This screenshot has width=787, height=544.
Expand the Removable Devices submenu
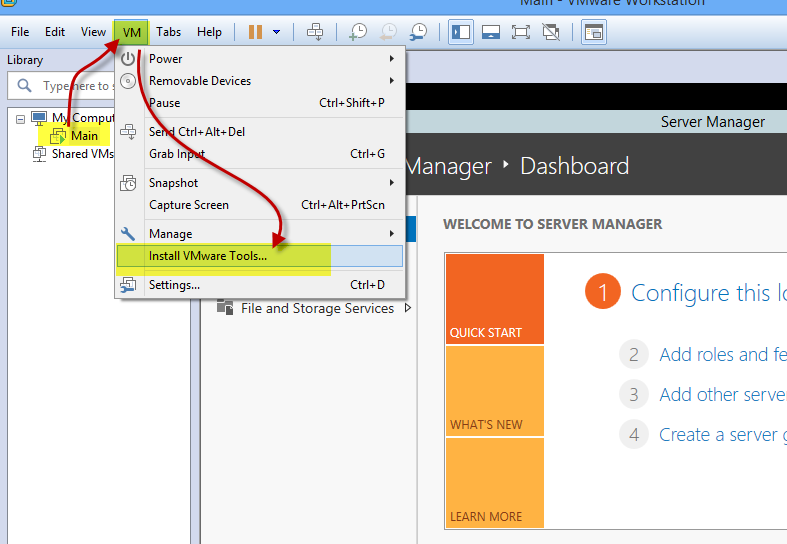(x=260, y=81)
